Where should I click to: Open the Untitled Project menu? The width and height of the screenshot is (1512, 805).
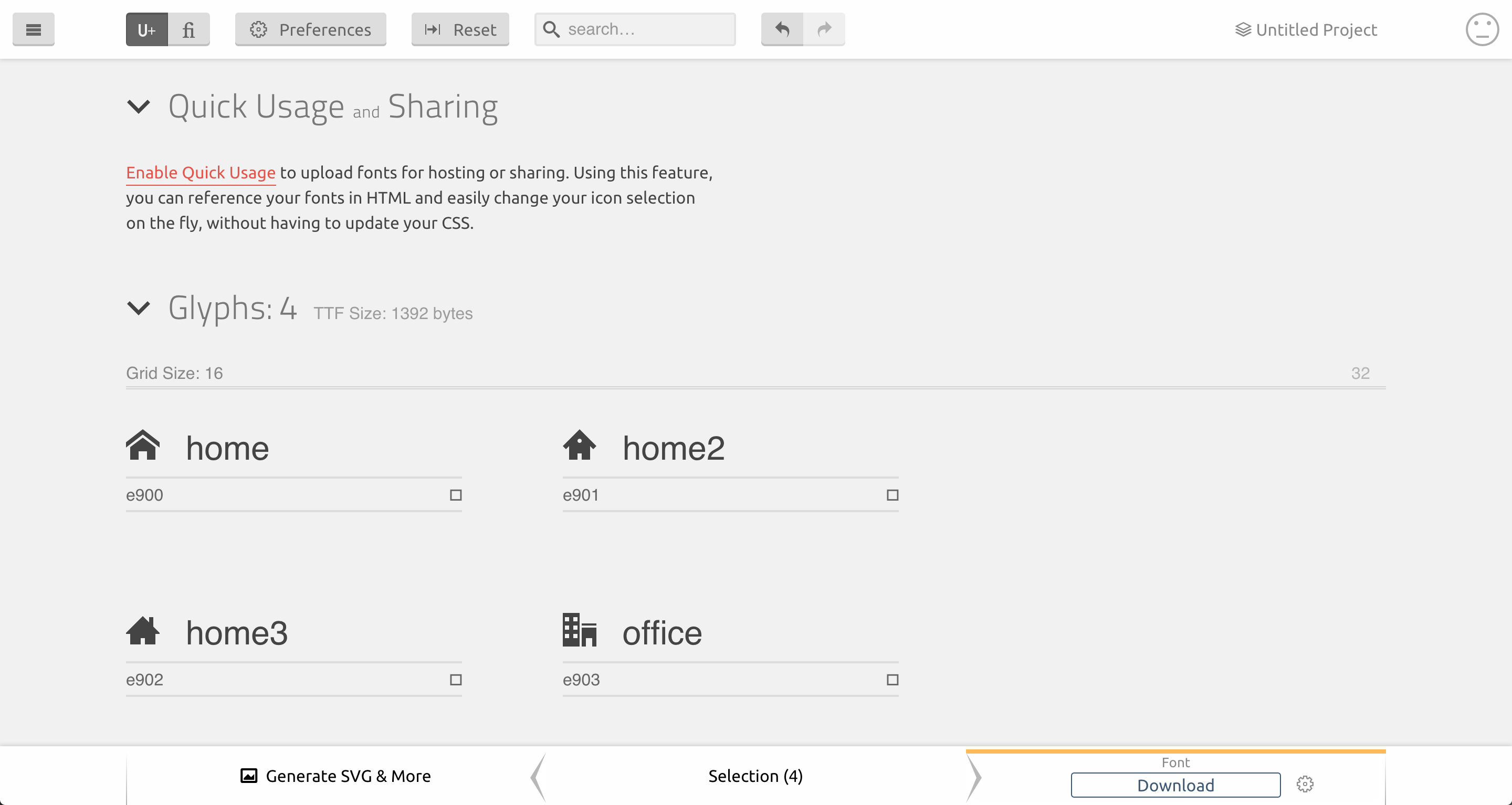click(1306, 29)
